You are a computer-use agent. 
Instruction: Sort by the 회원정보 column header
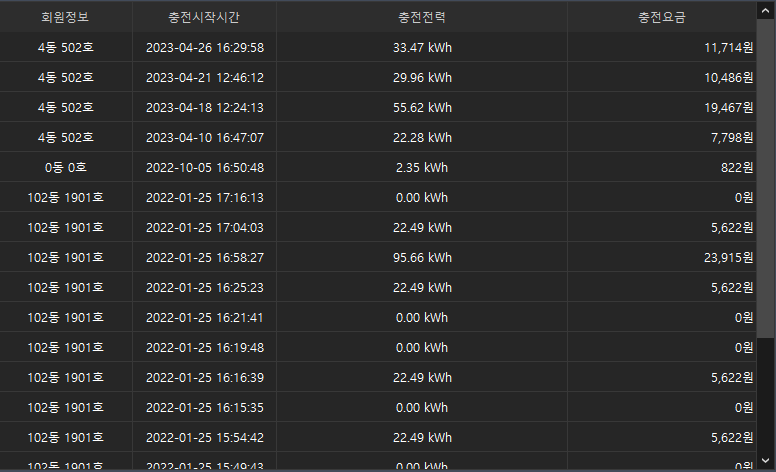pos(66,18)
